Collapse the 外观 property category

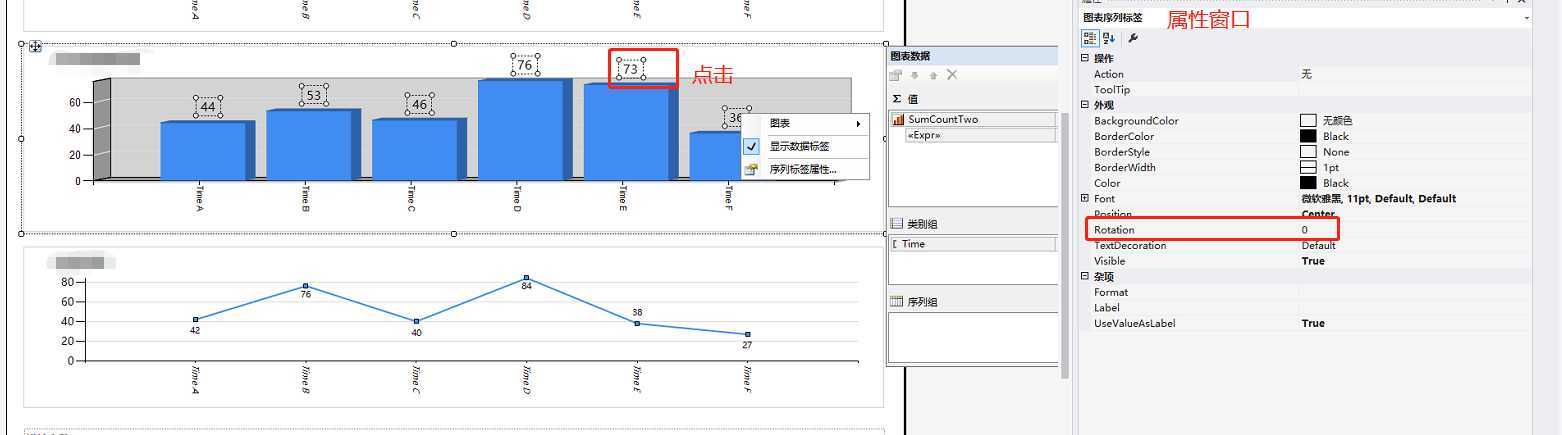pos(1085,105)
